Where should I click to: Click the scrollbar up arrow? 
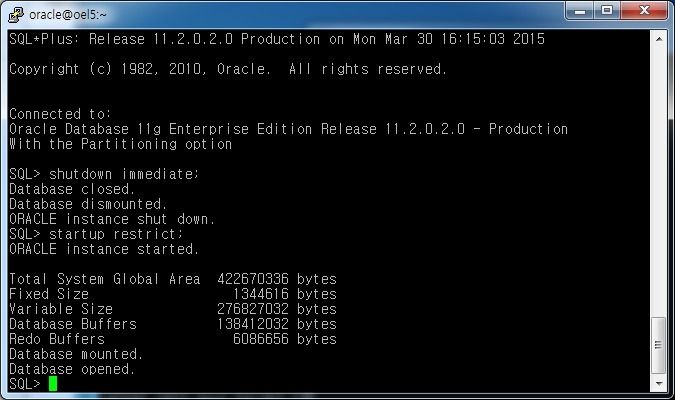pos(659,39)
